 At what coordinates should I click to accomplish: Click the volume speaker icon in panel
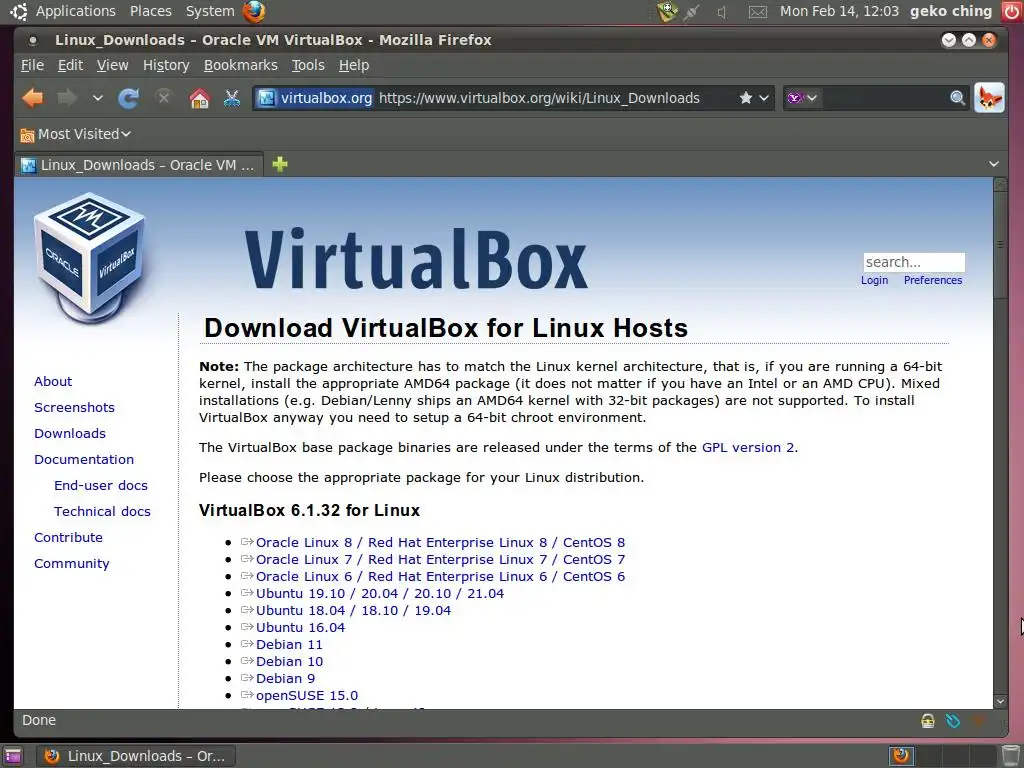(x=722, y=12)
